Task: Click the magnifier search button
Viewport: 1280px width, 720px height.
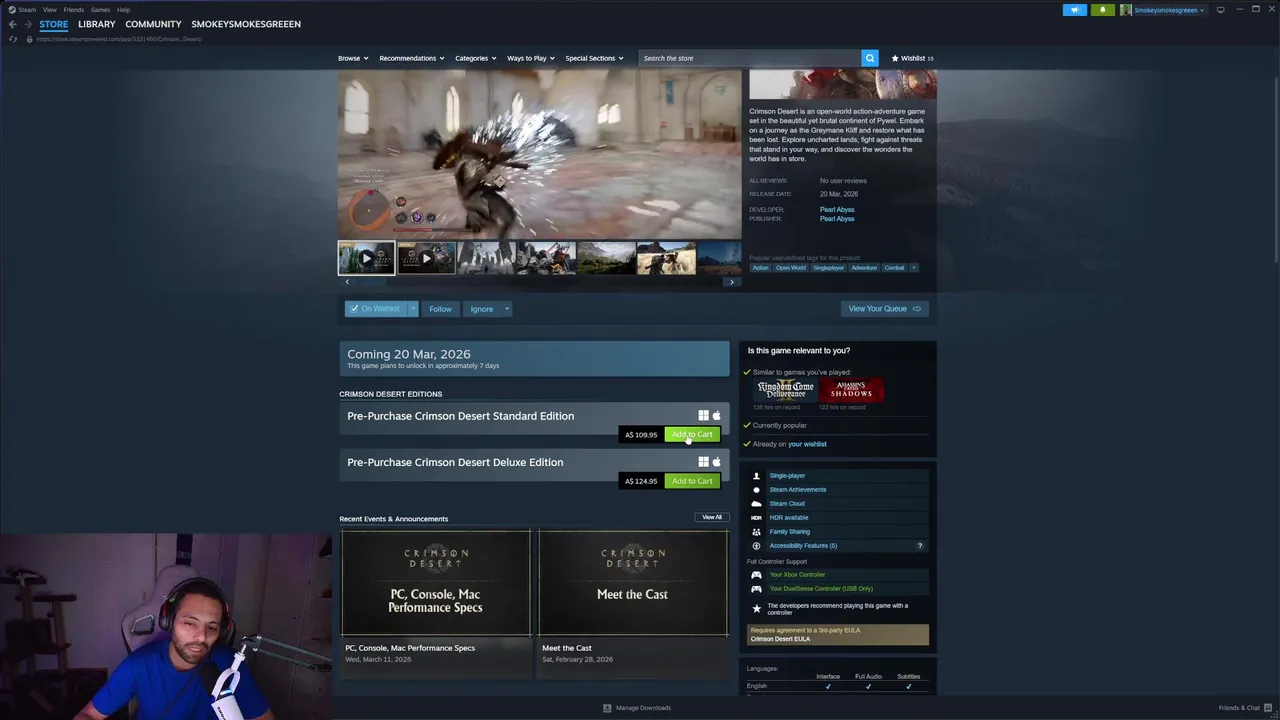Action: (x=870, y=58)
